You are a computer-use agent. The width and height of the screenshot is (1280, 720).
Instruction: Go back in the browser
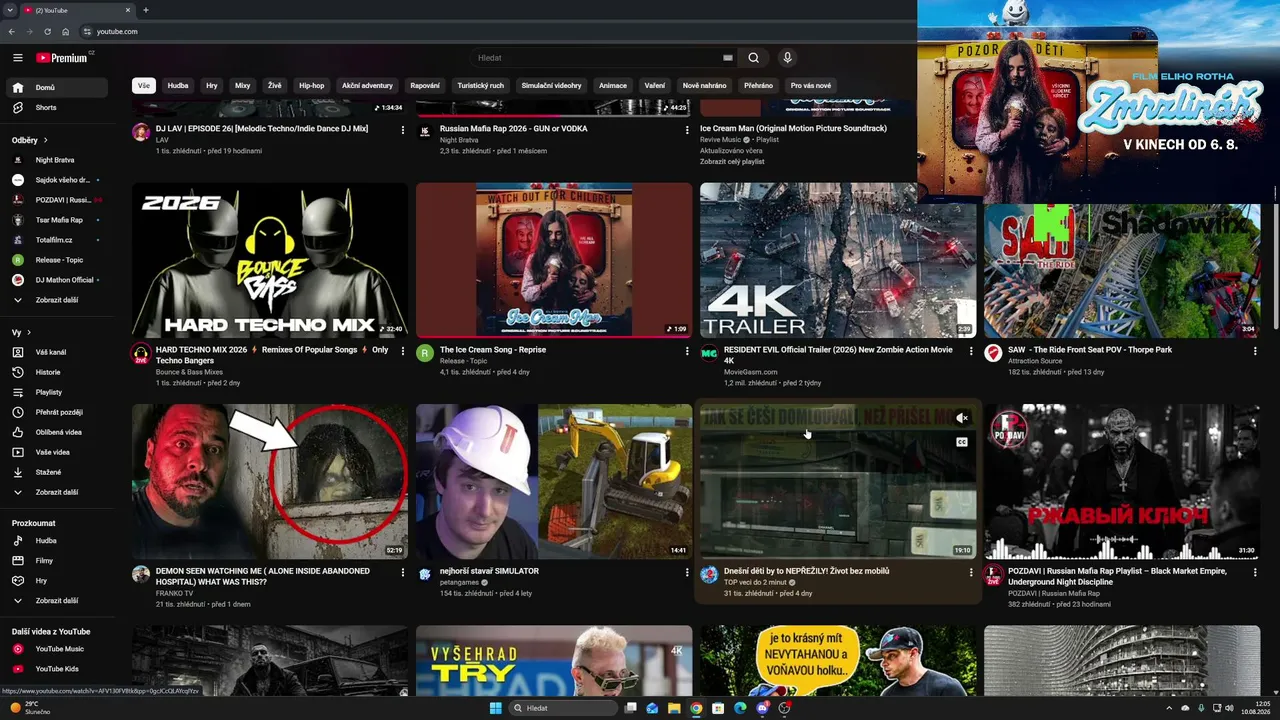click(12, 32)
